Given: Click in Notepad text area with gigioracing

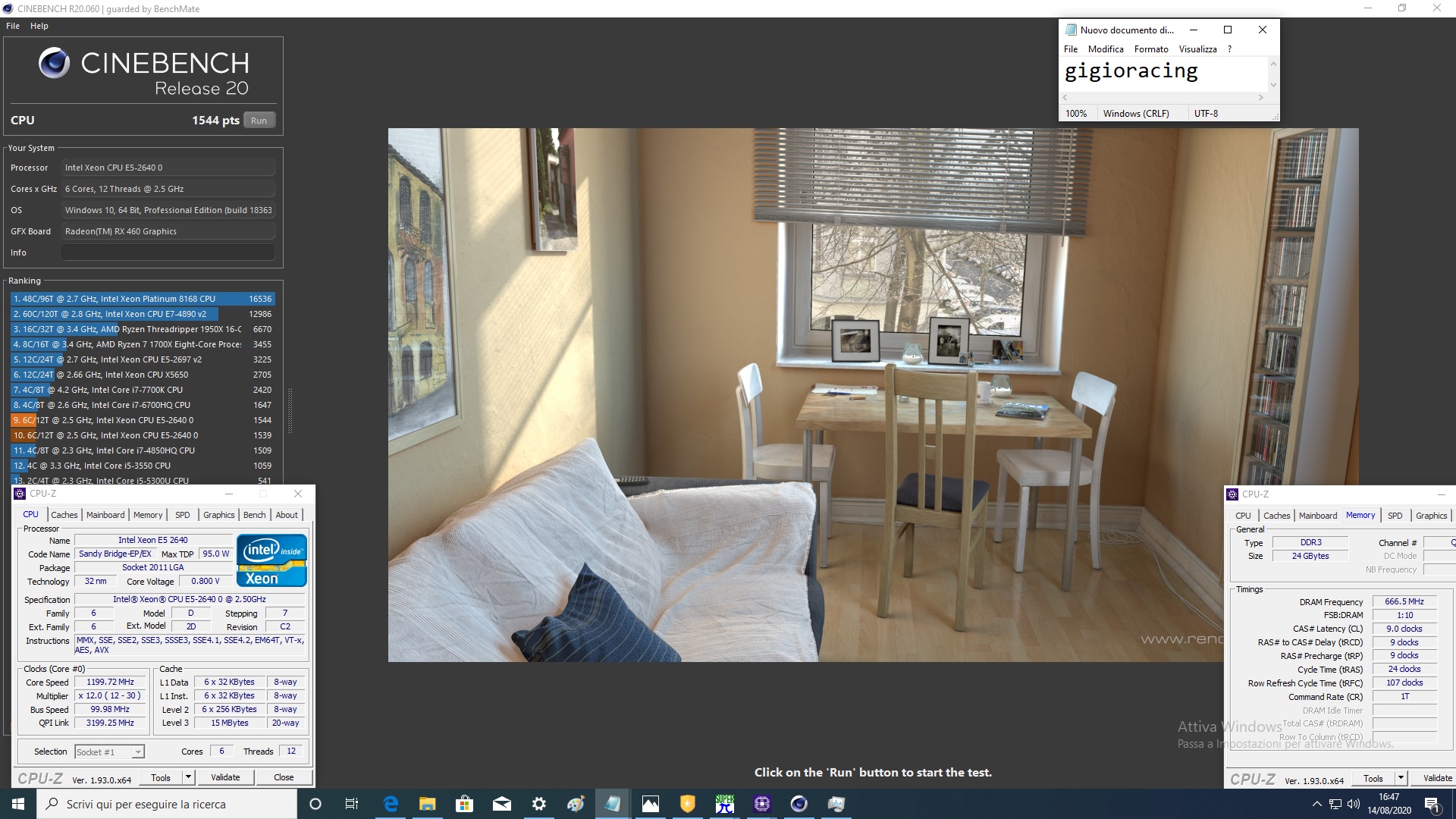Looking at the screenshot, I should (x=1164, y=74).
